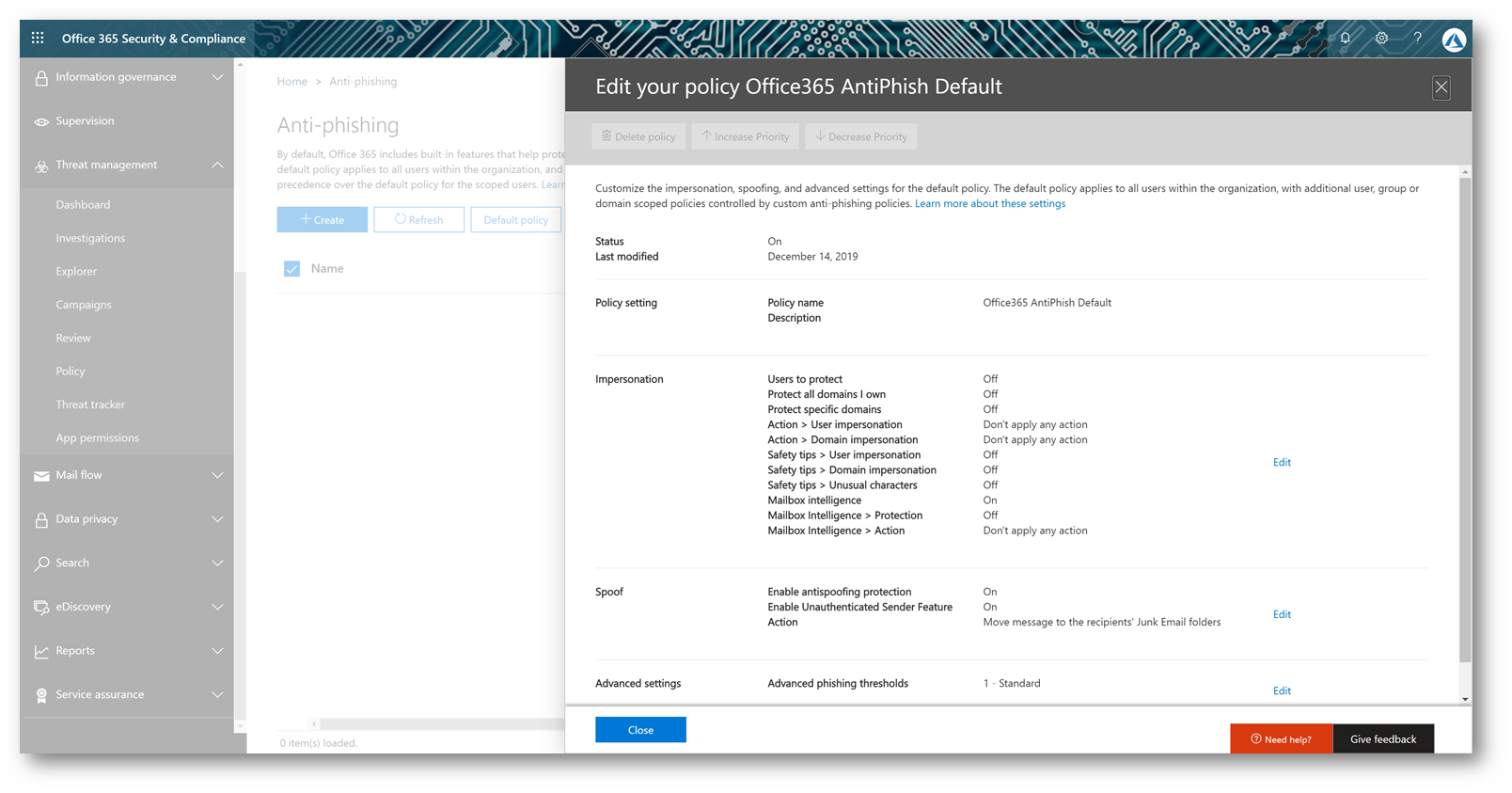The height and width of the screenshot is (793, 1512).
Task: Click the Threat management biohazard icon
Action: click(41, 166)
